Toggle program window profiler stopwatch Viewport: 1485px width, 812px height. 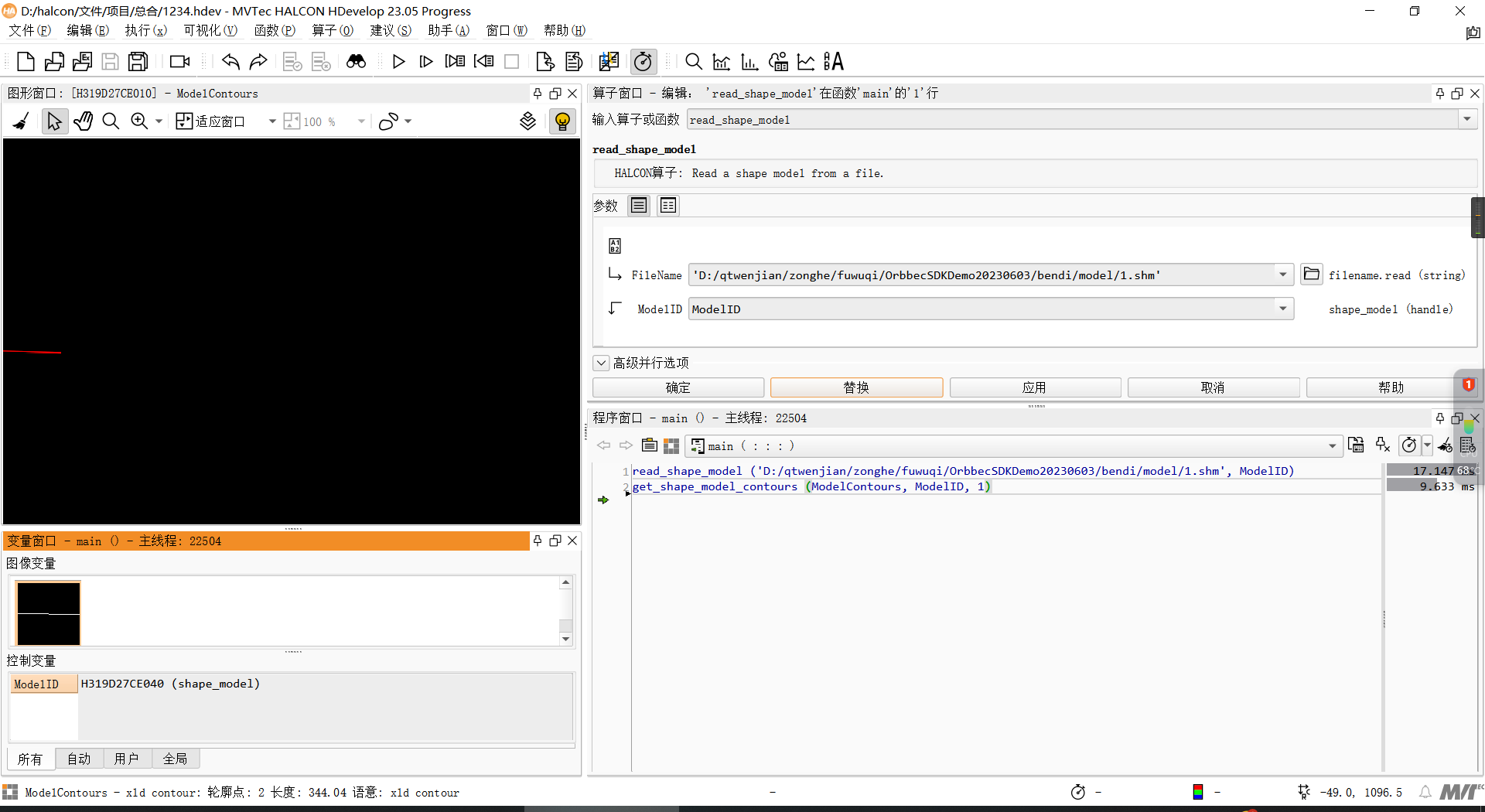click(1409, 445)
